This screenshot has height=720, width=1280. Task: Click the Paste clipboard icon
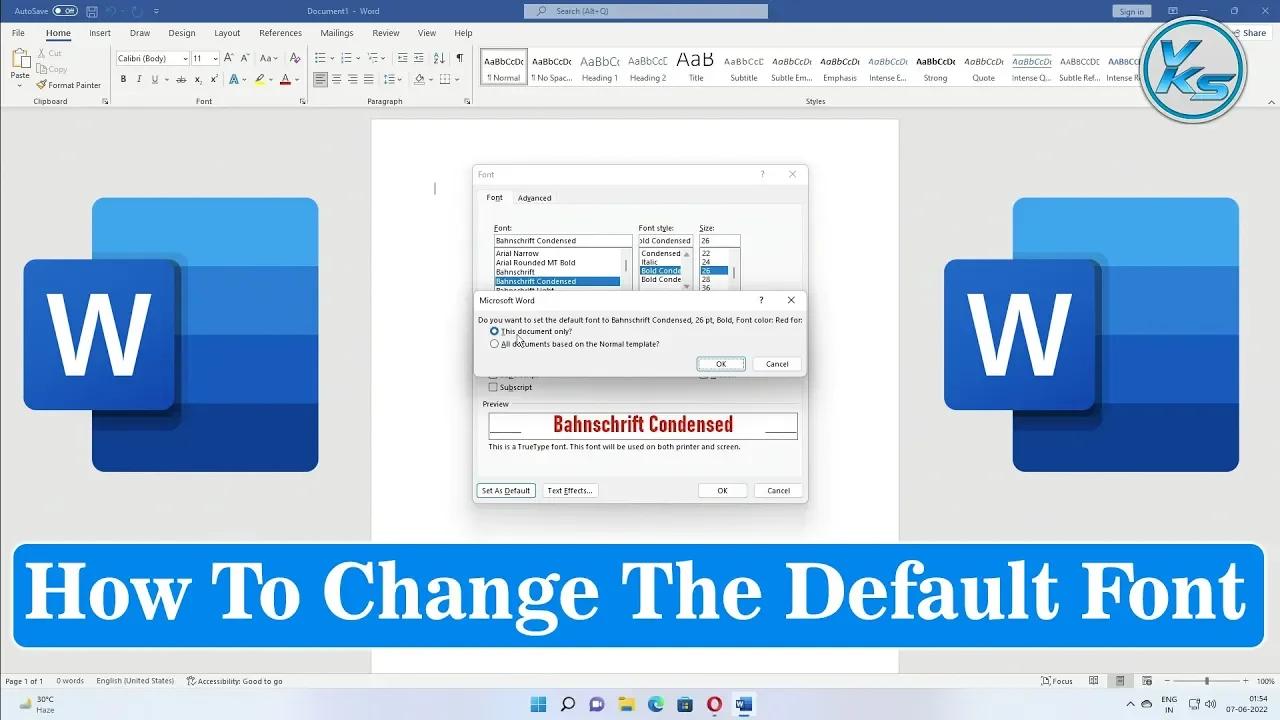point(20,58)
